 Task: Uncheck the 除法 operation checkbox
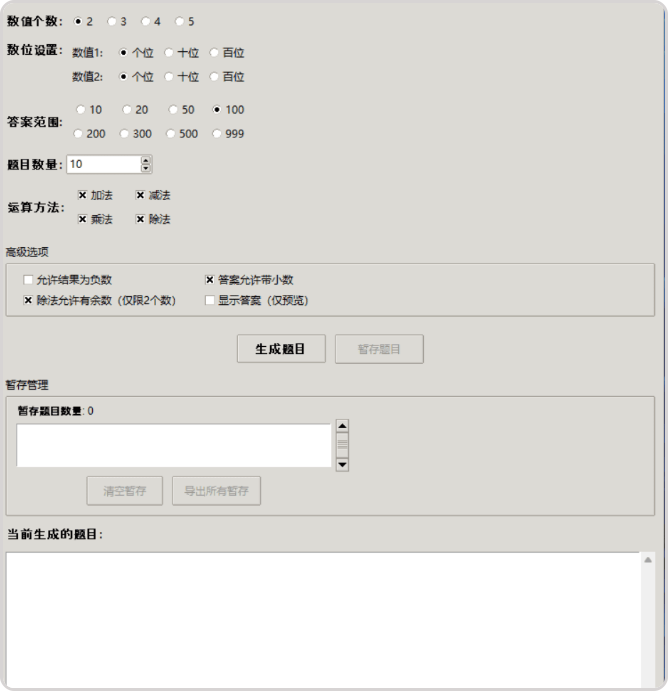click(x=140, y=218)
